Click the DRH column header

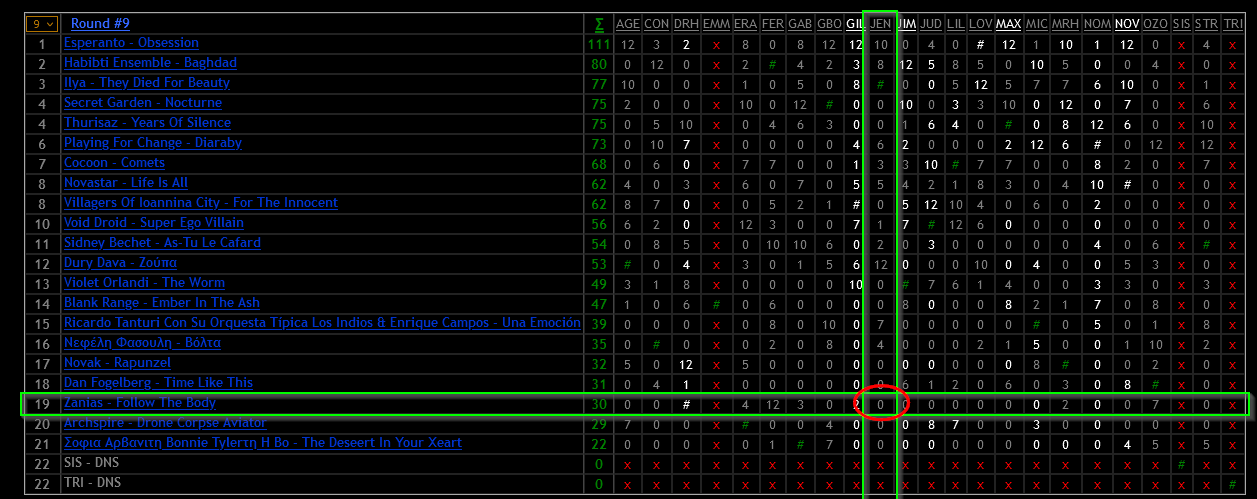coord(686,23)
